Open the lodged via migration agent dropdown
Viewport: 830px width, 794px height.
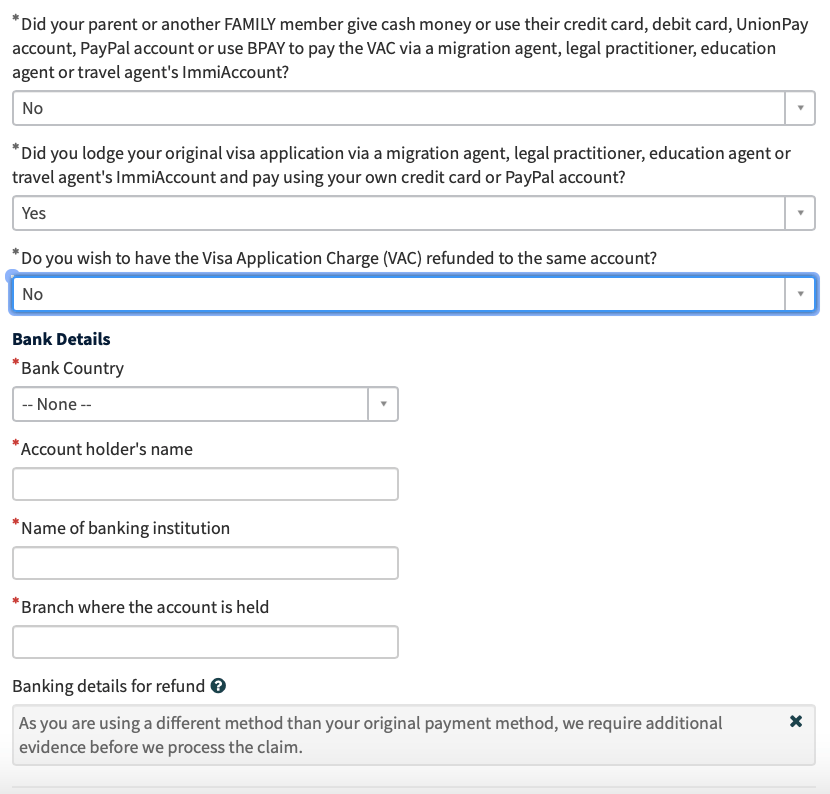click(413, 213)
